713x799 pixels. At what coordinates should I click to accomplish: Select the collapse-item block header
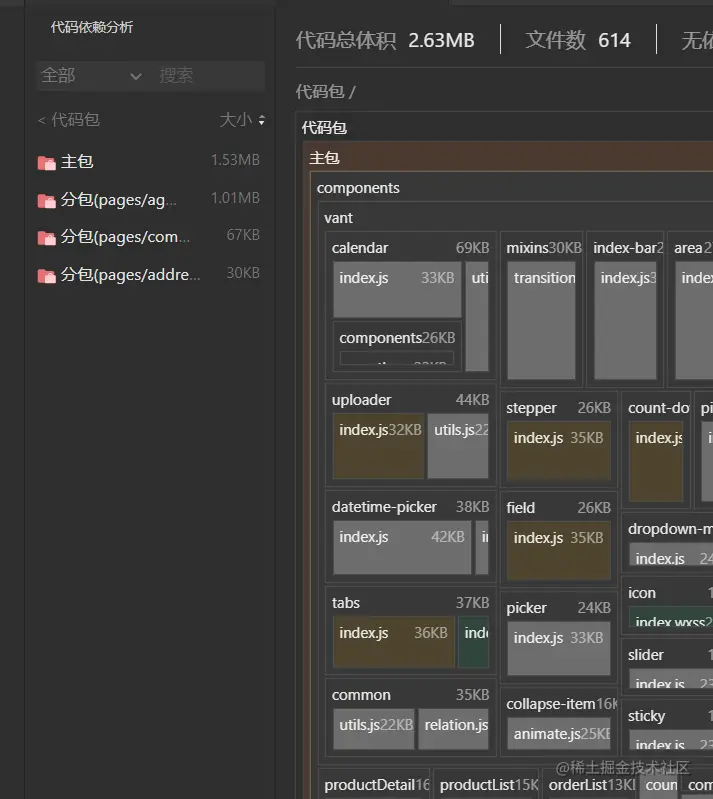[x=560, y=704]
